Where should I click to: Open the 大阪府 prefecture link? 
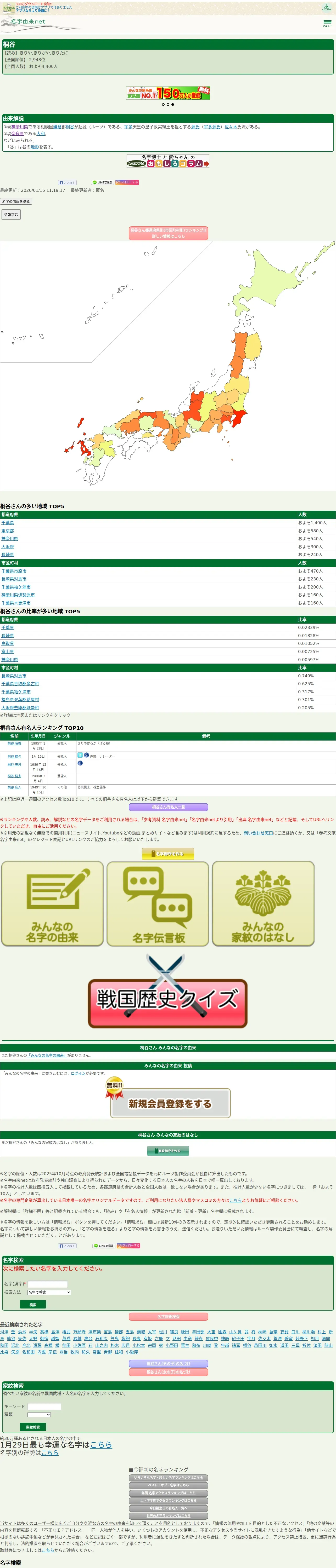pos(7,547)
